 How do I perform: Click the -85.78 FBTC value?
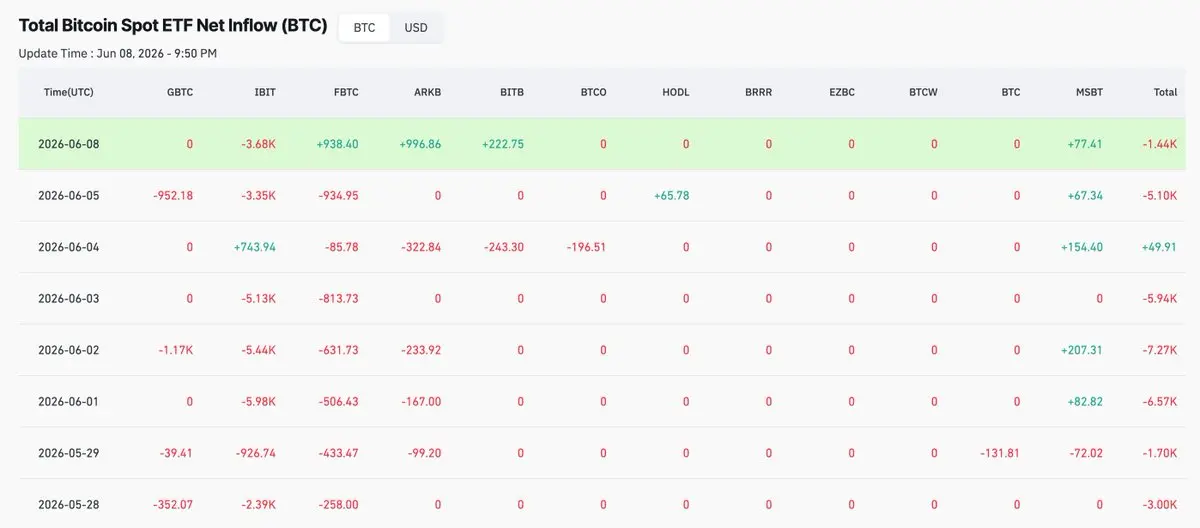tap(342, 247)
